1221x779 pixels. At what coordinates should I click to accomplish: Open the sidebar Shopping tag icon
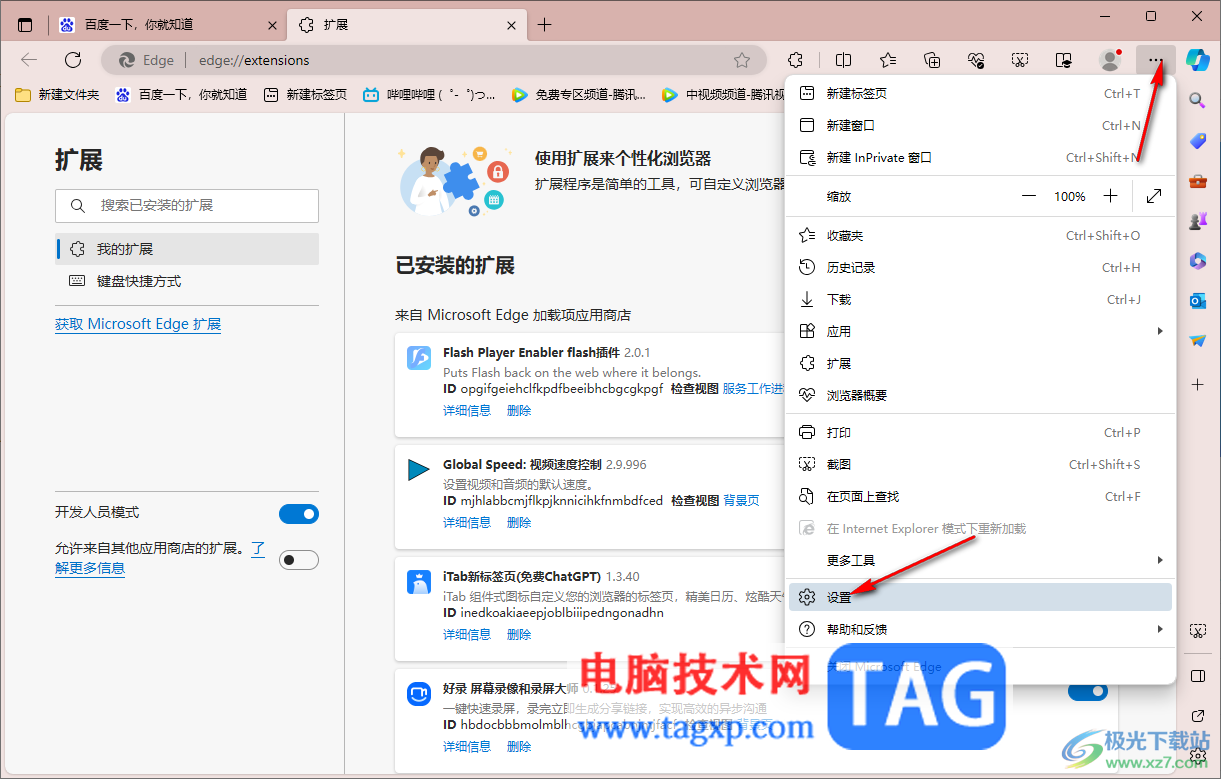pyautogui.click(x=1197, y=141)
